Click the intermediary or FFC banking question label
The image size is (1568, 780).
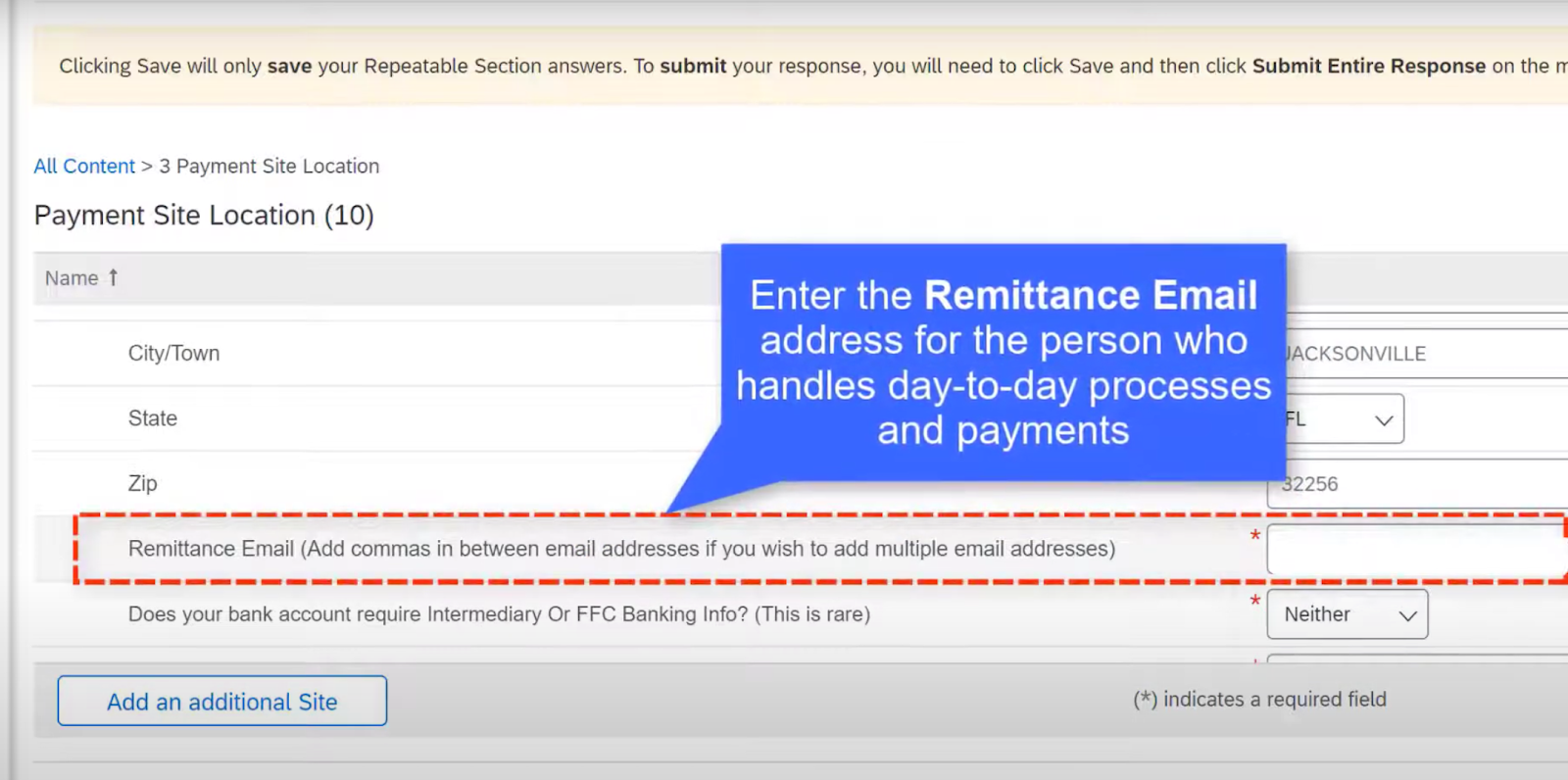point(499,614)
